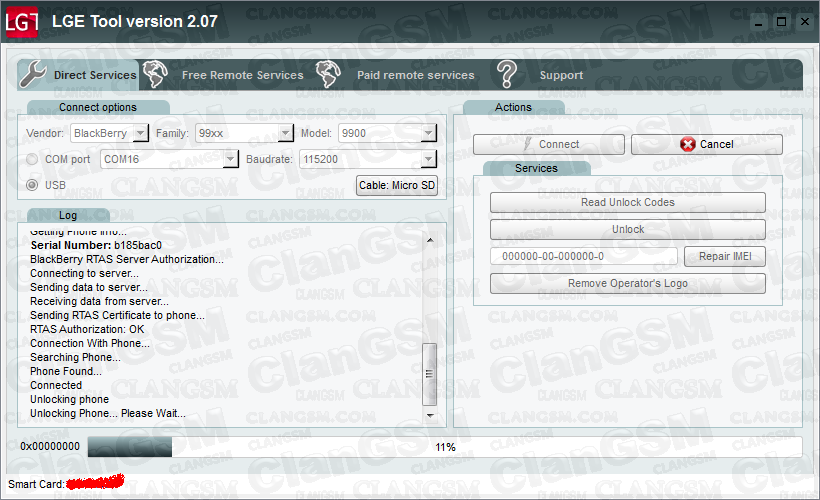This screenshot has height=500, width=820.
Task: Minimize the LGE Tool window
Action: tap(759, 22)
